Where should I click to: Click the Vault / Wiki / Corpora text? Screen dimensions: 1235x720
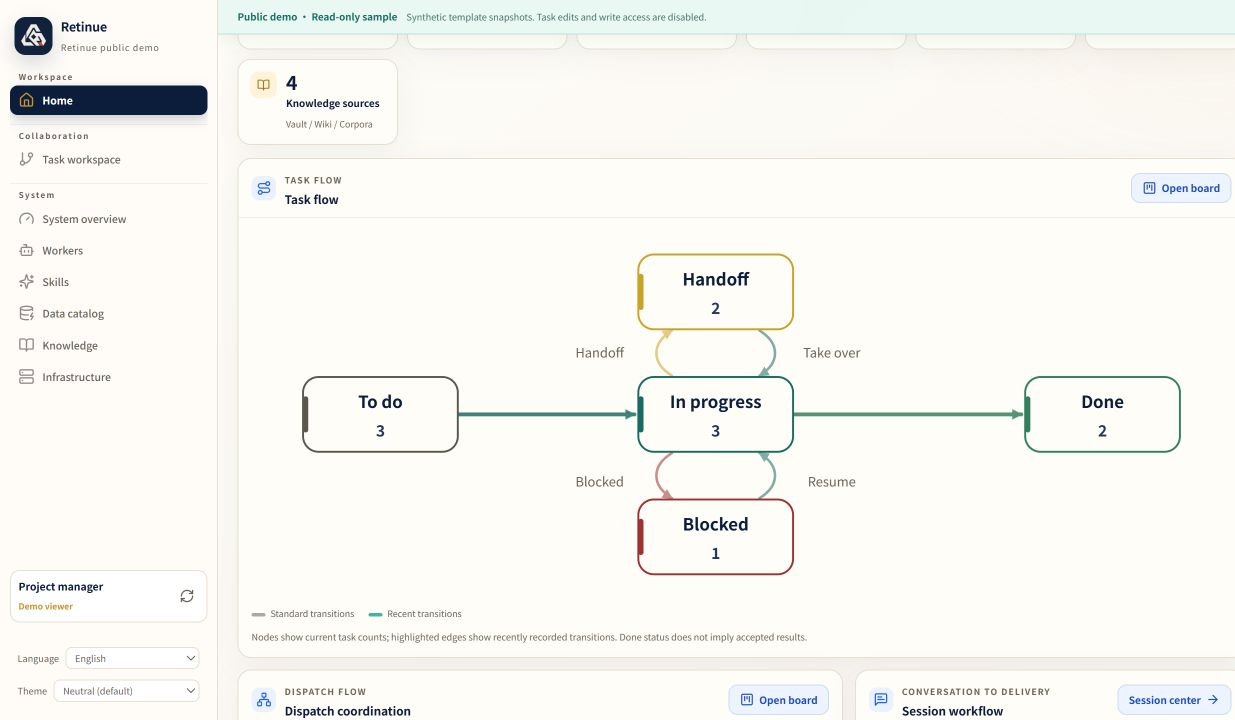329,125
